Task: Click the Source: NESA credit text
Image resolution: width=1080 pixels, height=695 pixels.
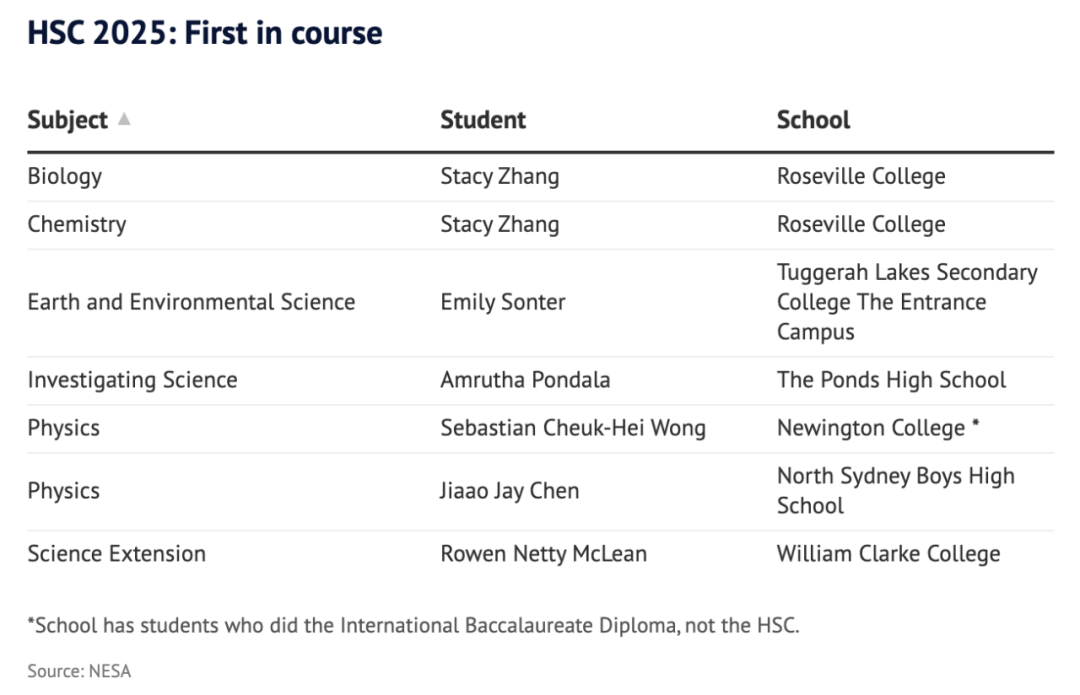Action: (x=79, y=671)
